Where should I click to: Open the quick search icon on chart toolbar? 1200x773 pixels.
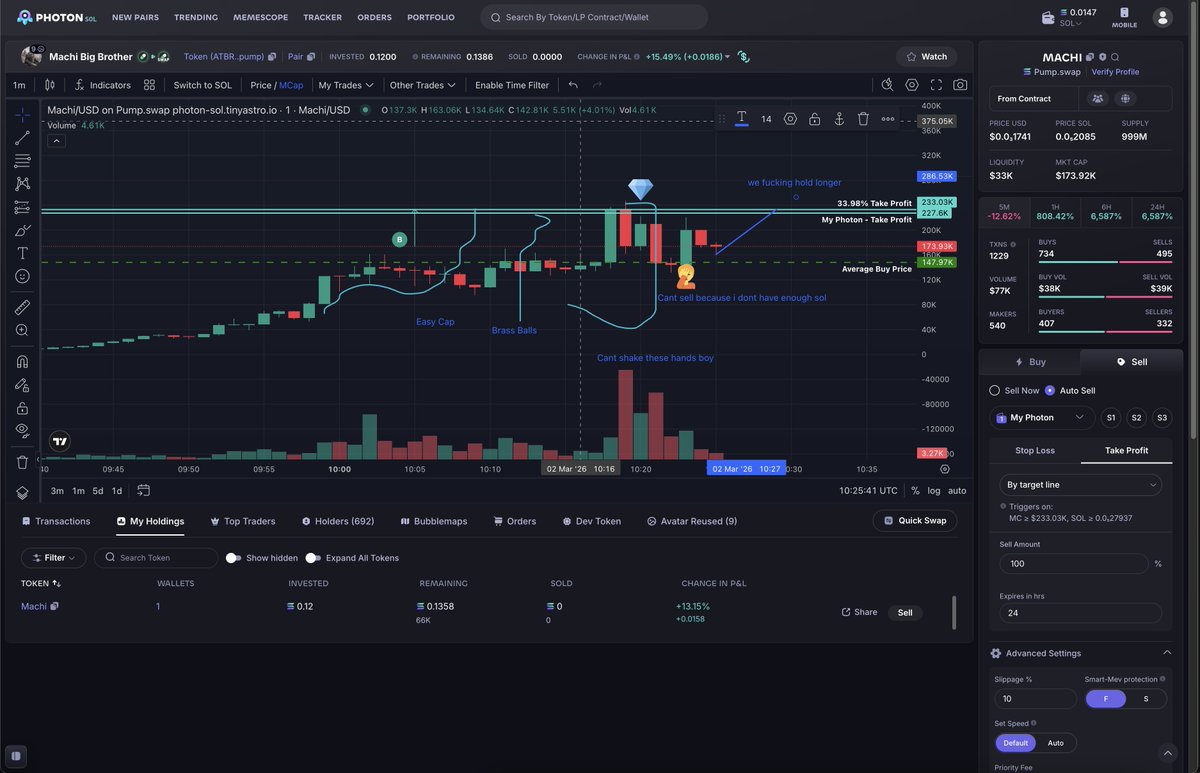(887, 85)
